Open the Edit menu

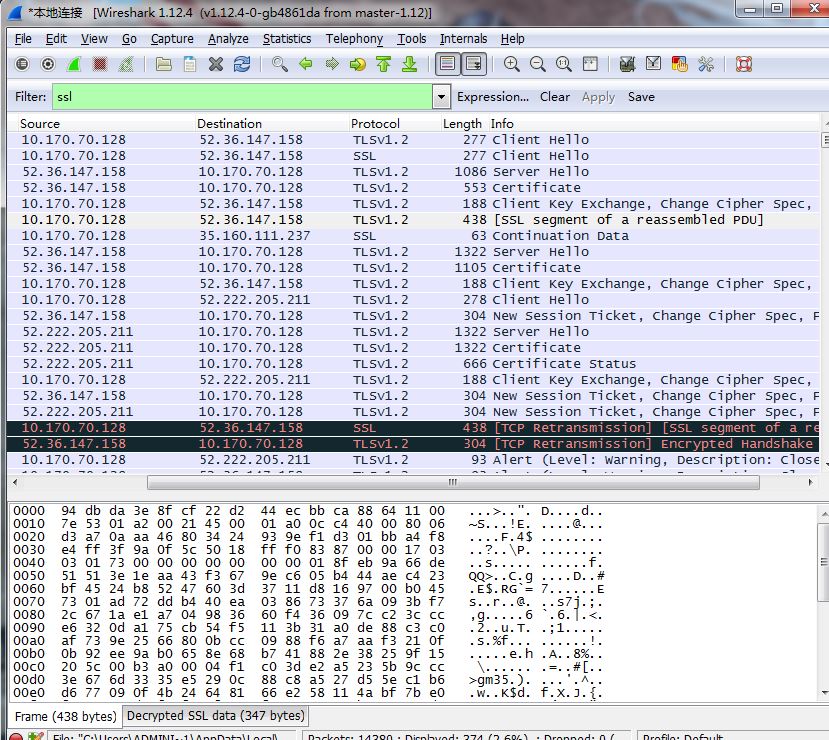(56, 39)
